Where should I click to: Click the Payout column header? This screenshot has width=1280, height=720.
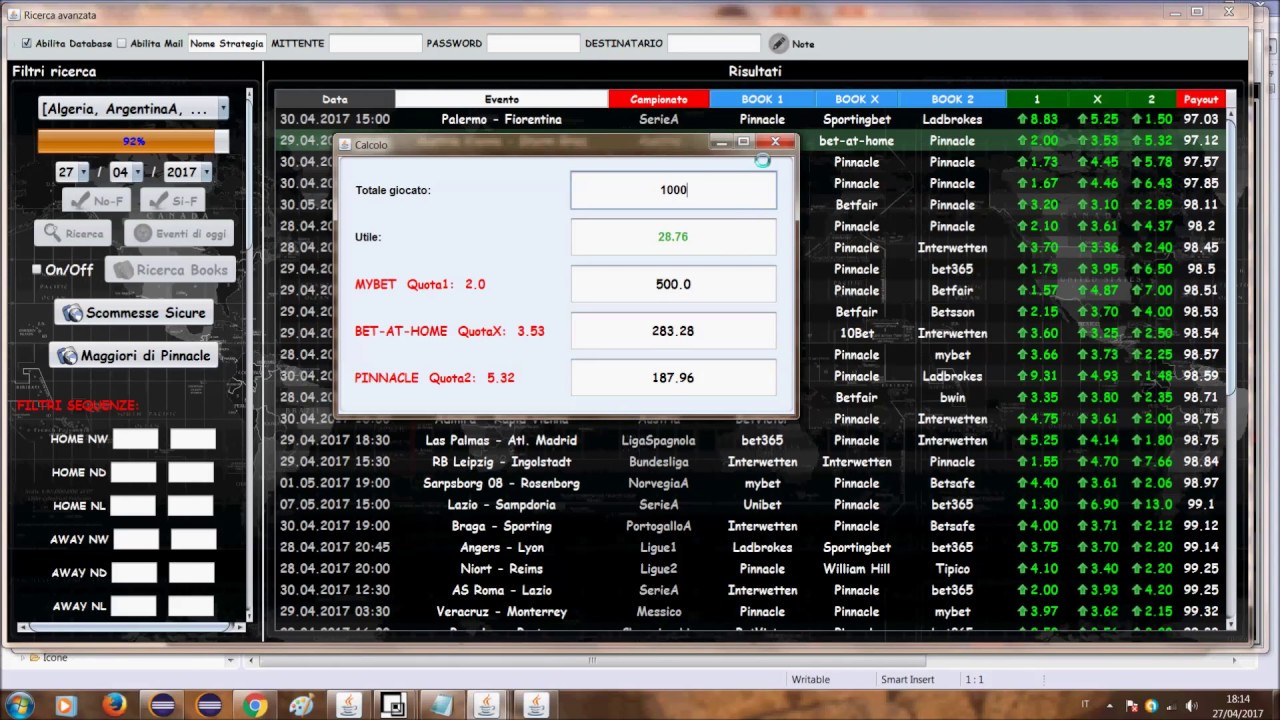(x=1201, y=99)
